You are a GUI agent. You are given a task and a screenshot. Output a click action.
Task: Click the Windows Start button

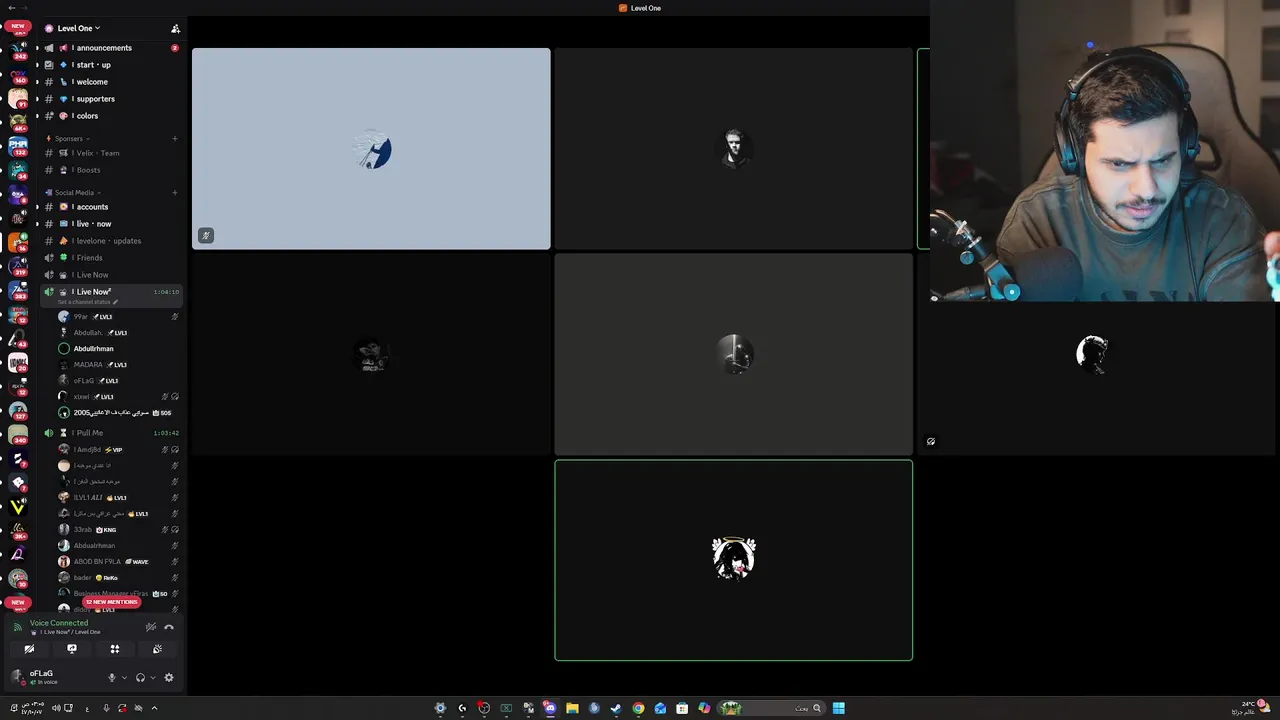pos(839,708)
